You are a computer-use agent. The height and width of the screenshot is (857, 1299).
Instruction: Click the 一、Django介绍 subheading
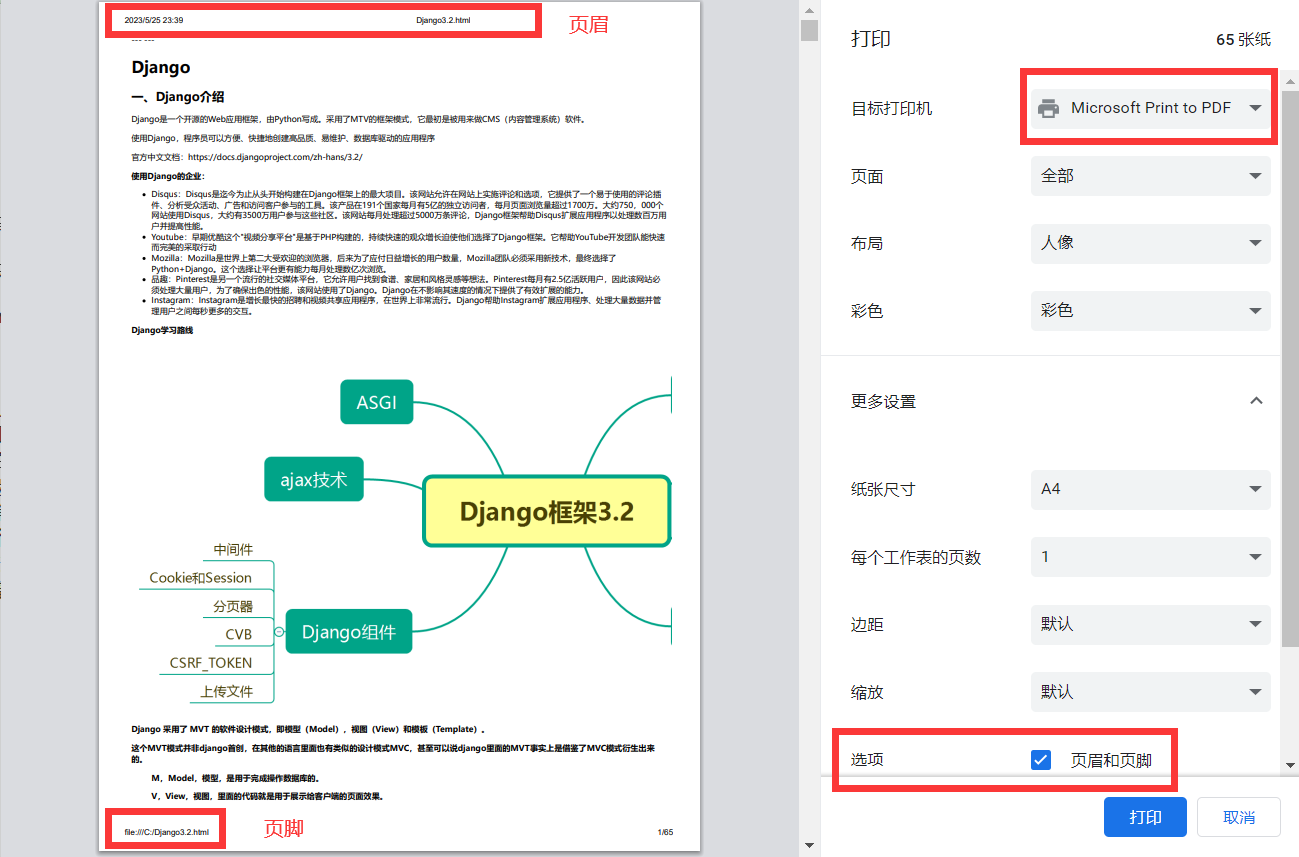[178, 97]
